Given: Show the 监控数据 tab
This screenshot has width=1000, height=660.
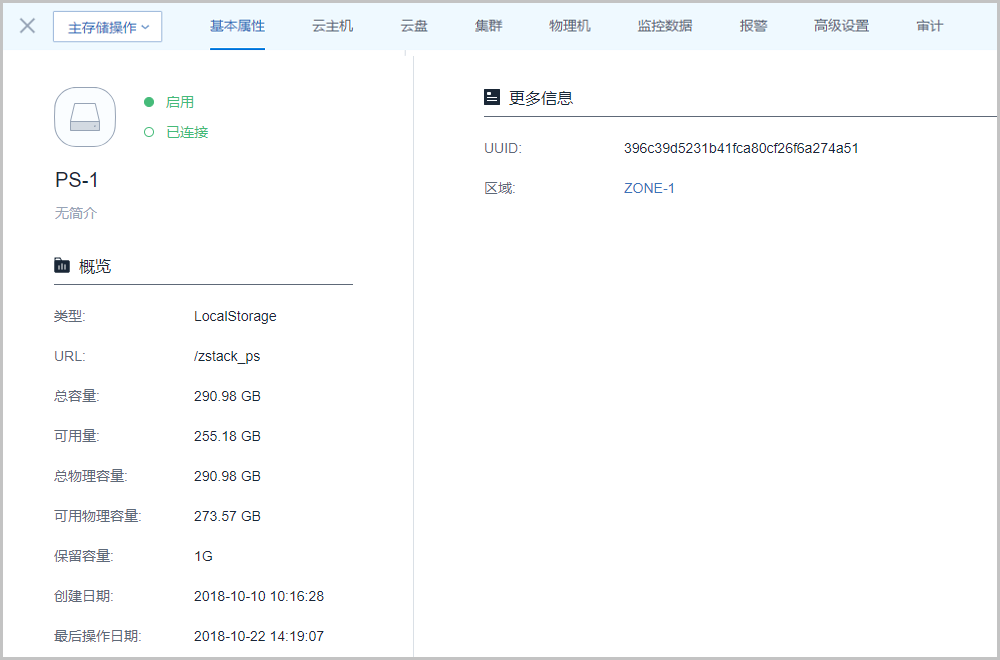Looking at the screenshot, I should coord(665,26).
